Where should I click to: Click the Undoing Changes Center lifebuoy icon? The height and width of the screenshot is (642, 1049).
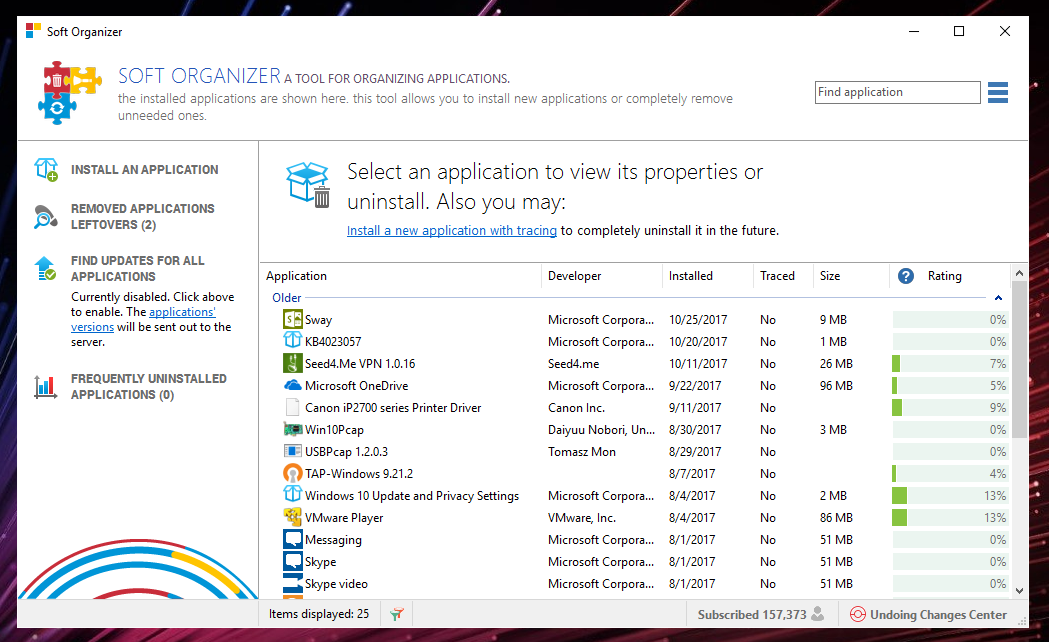pos(858,614)
